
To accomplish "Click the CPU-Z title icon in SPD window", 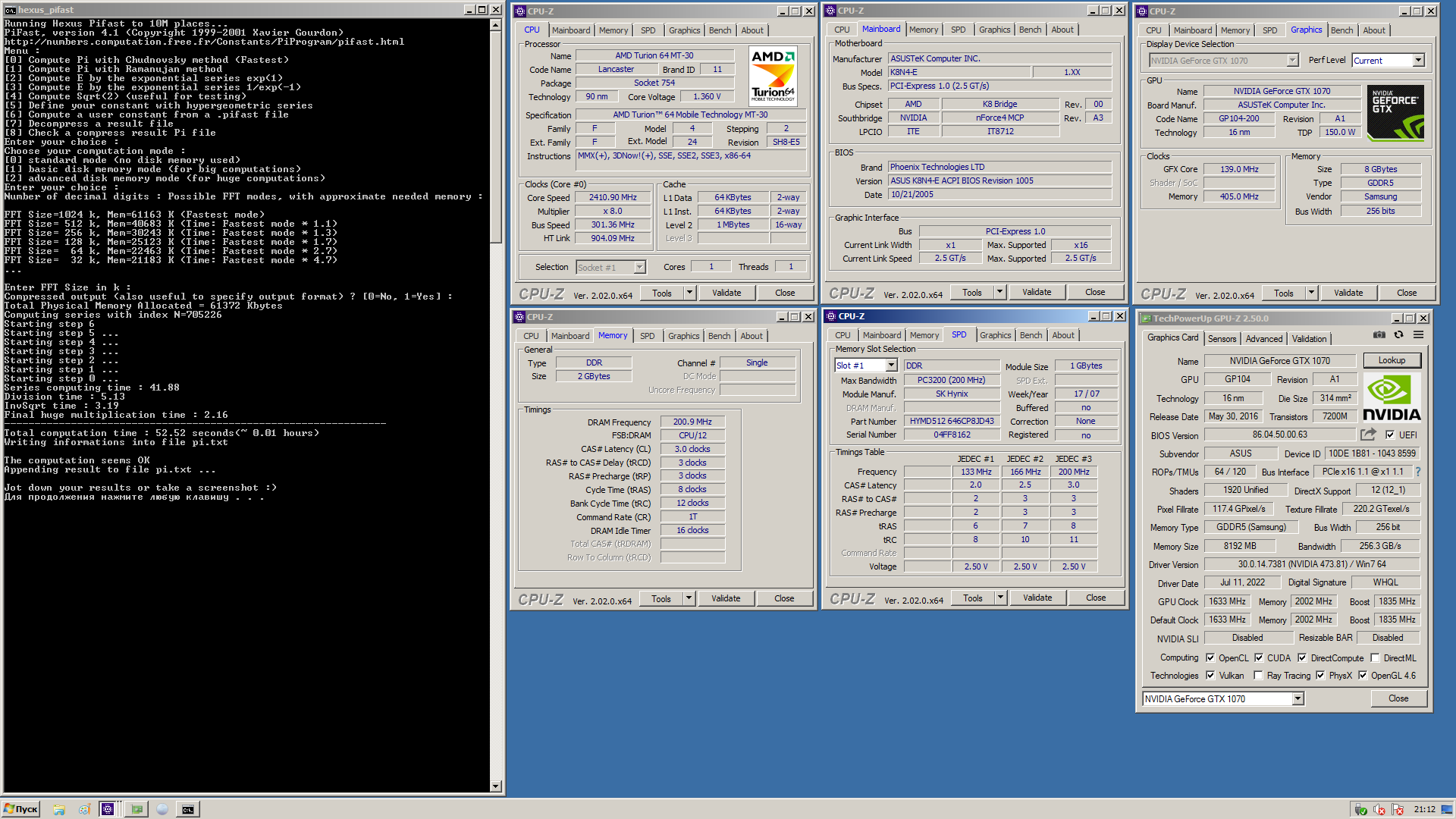I will point(831,316).
